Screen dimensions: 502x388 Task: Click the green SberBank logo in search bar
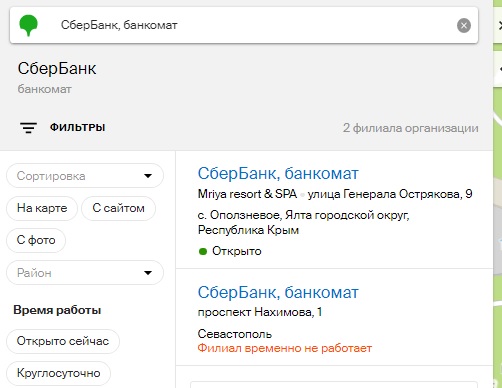28,25
